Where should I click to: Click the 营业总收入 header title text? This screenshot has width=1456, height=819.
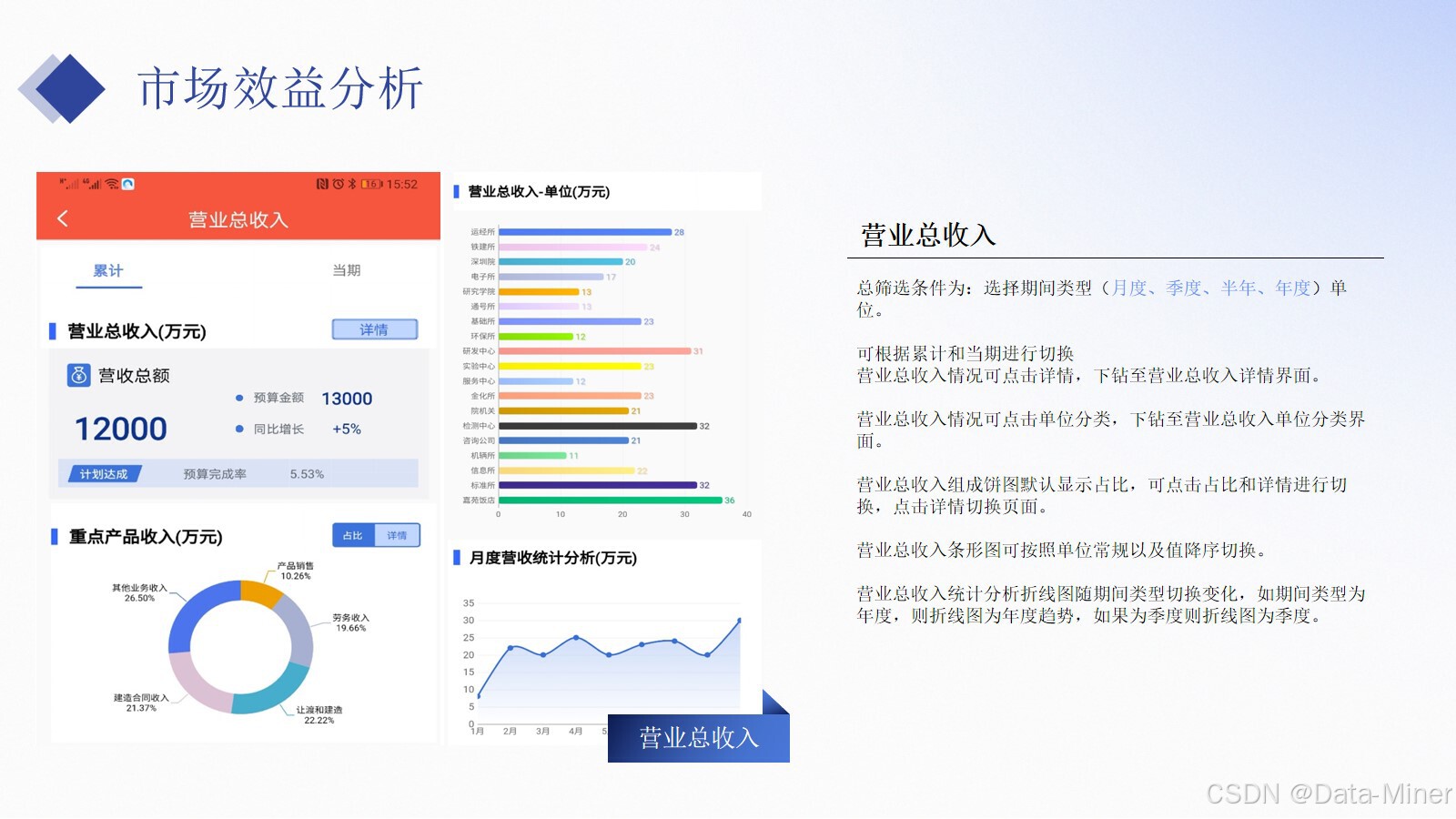[x=238, y=219]
